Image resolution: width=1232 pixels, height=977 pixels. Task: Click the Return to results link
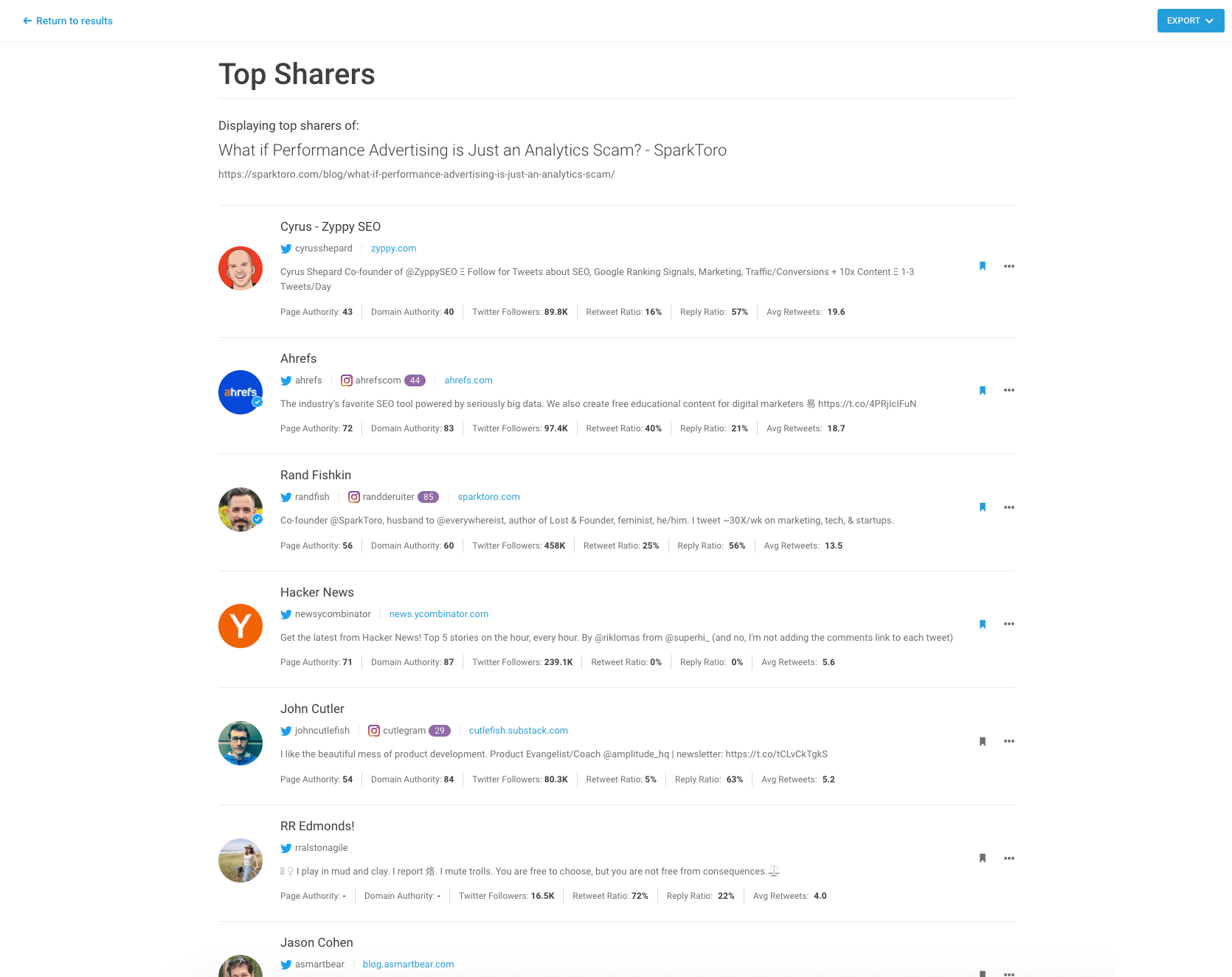tap(67, 21)
